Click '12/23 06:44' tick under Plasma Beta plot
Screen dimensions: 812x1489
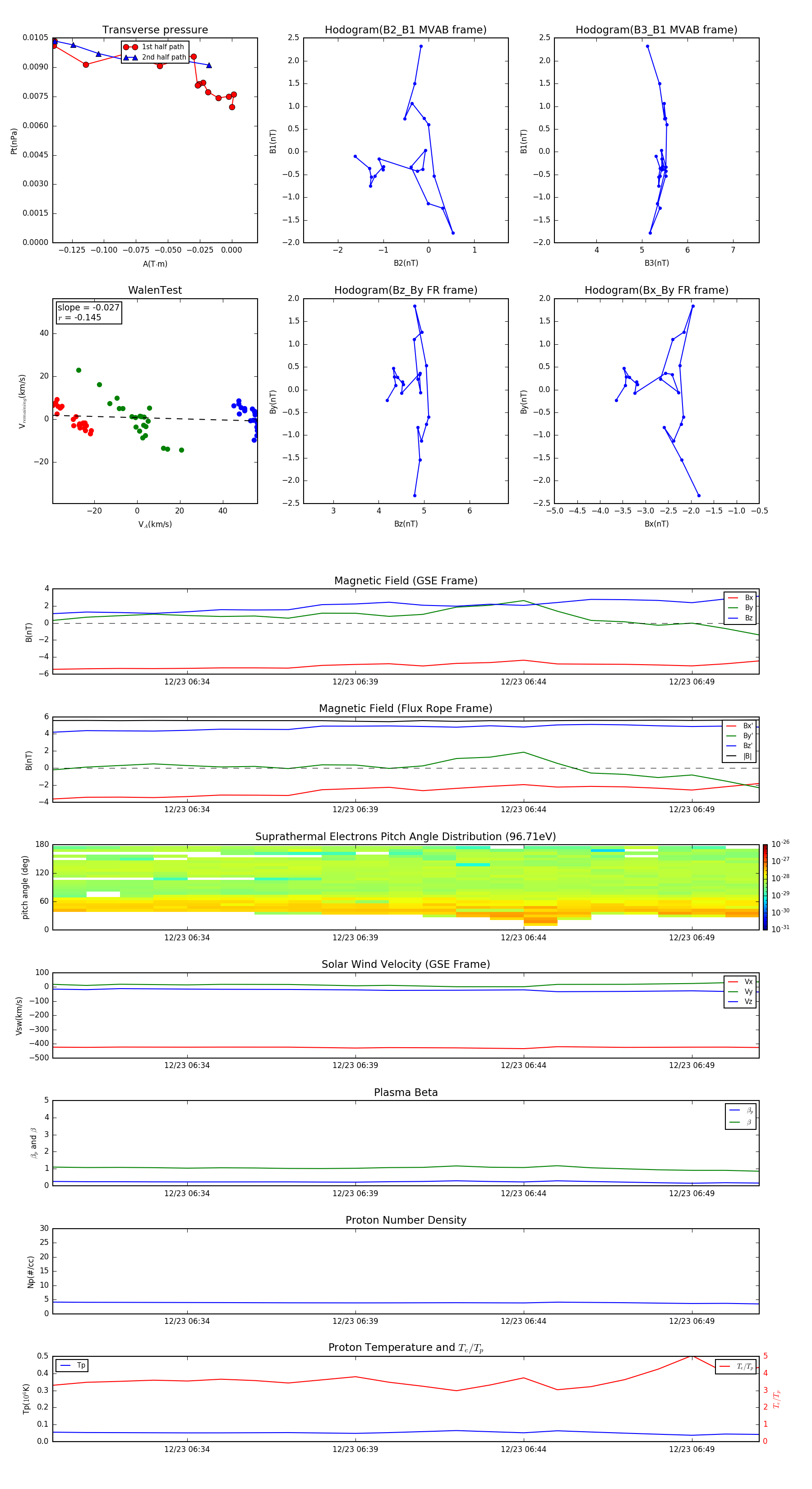pyautogui.click(x=524, y=1193)
